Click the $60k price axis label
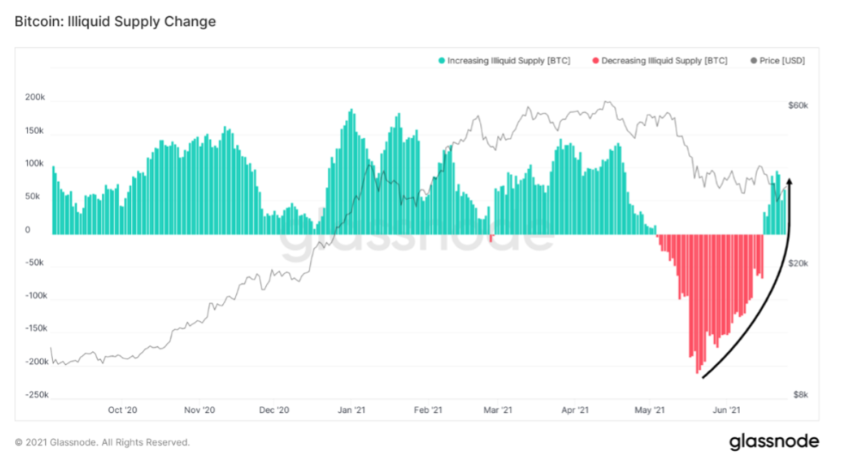The height and width of the screenshot is (457, 850). [798, 105]
